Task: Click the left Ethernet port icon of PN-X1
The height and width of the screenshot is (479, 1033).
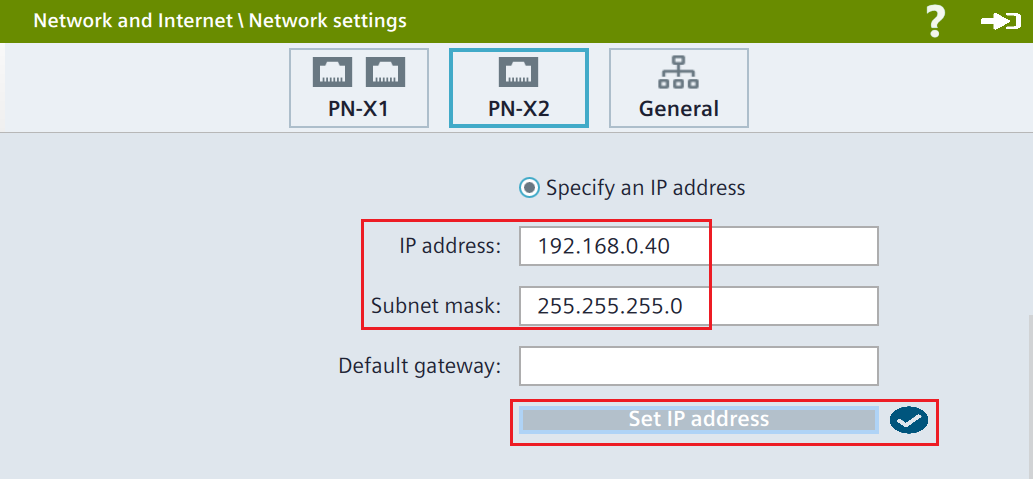Action: tap(332, 72)
